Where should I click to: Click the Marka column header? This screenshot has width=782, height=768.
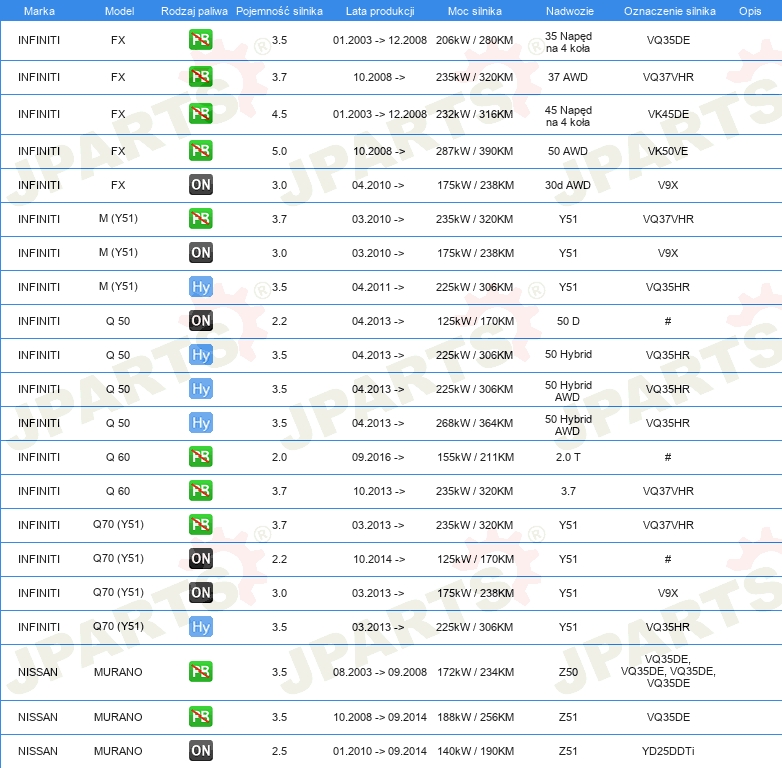39,11
